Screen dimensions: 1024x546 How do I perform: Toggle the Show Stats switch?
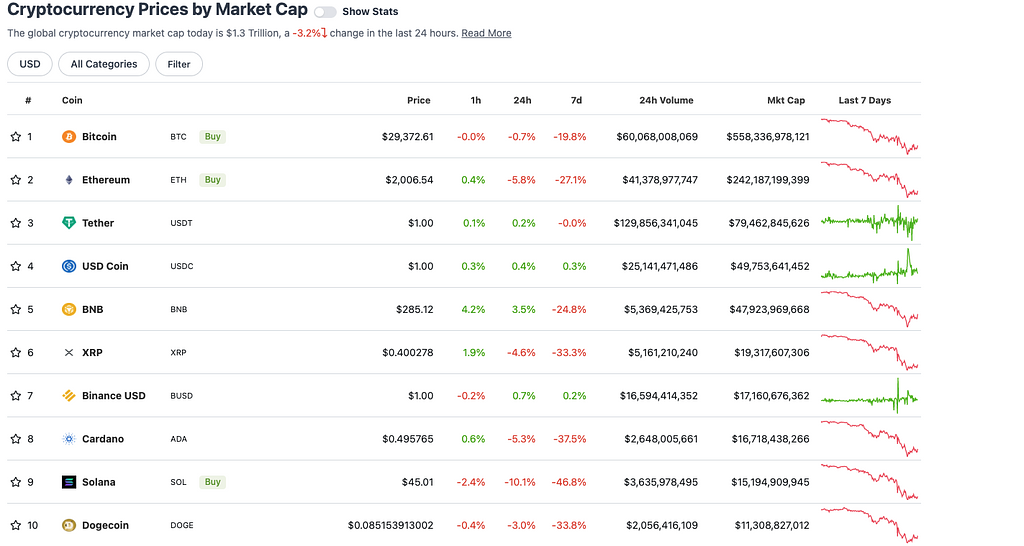coord(325,12)
